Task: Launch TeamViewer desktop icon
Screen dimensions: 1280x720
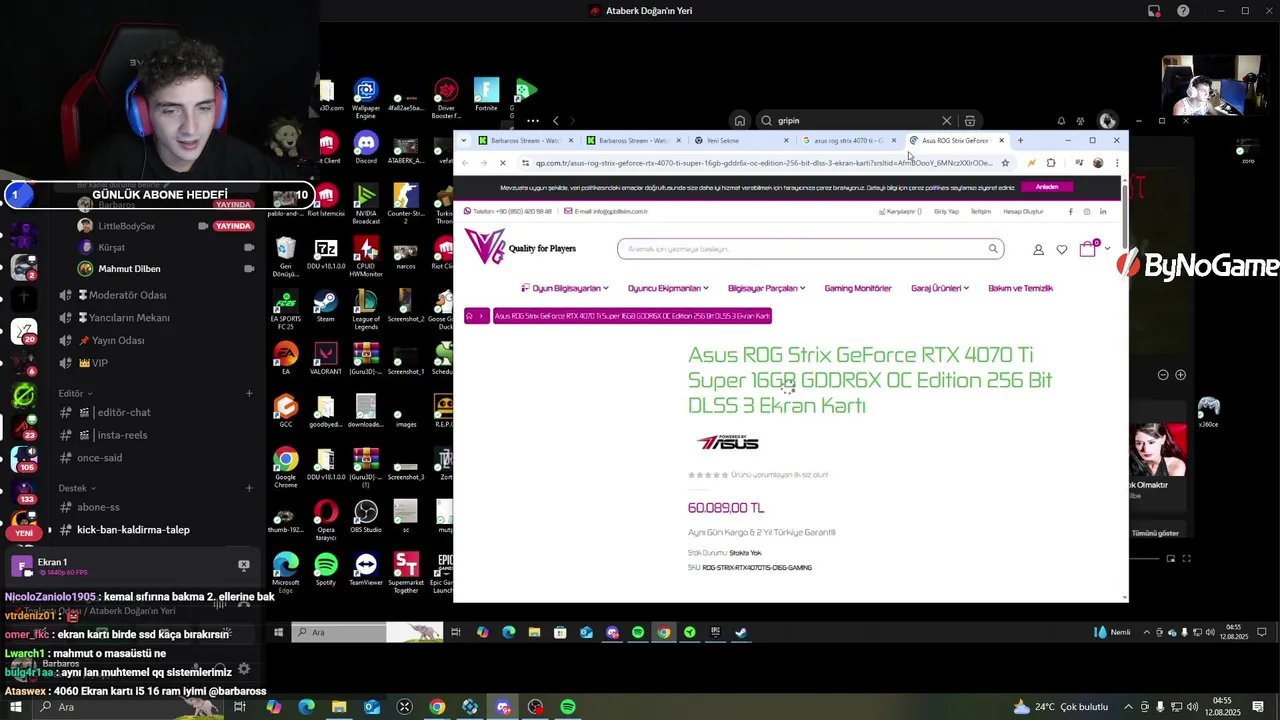Action: point(366,570)
